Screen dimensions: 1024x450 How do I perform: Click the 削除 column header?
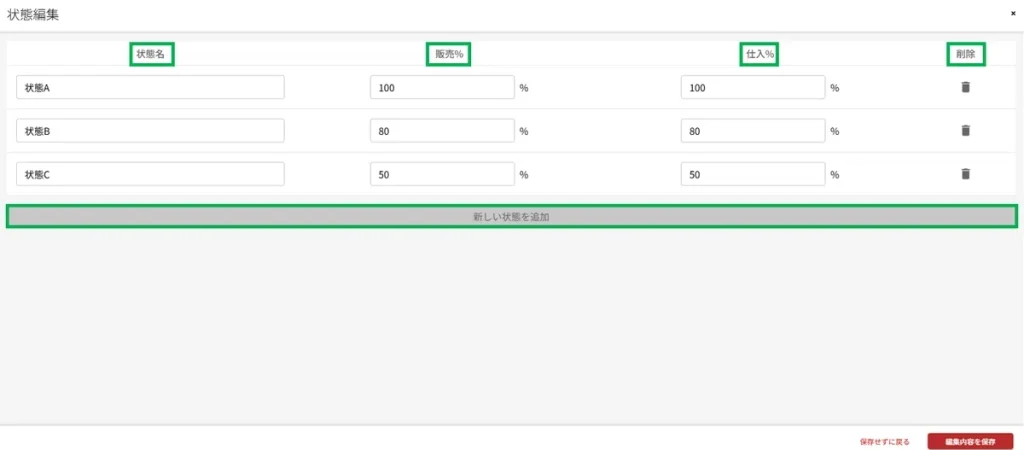coord(965,54)
